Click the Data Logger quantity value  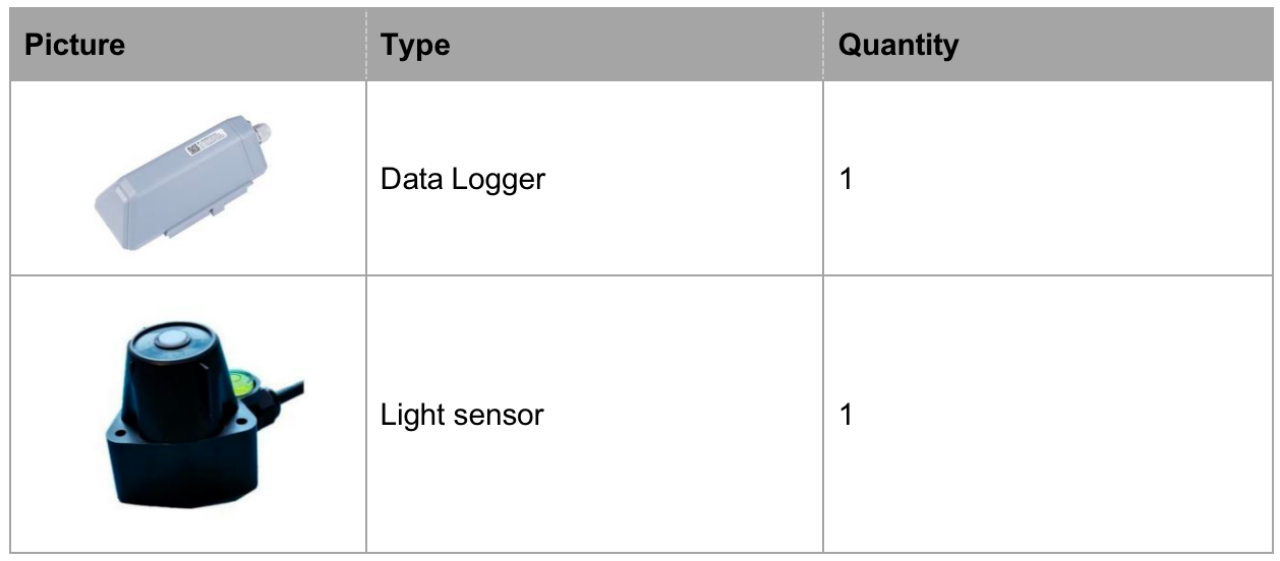(846, 183)
